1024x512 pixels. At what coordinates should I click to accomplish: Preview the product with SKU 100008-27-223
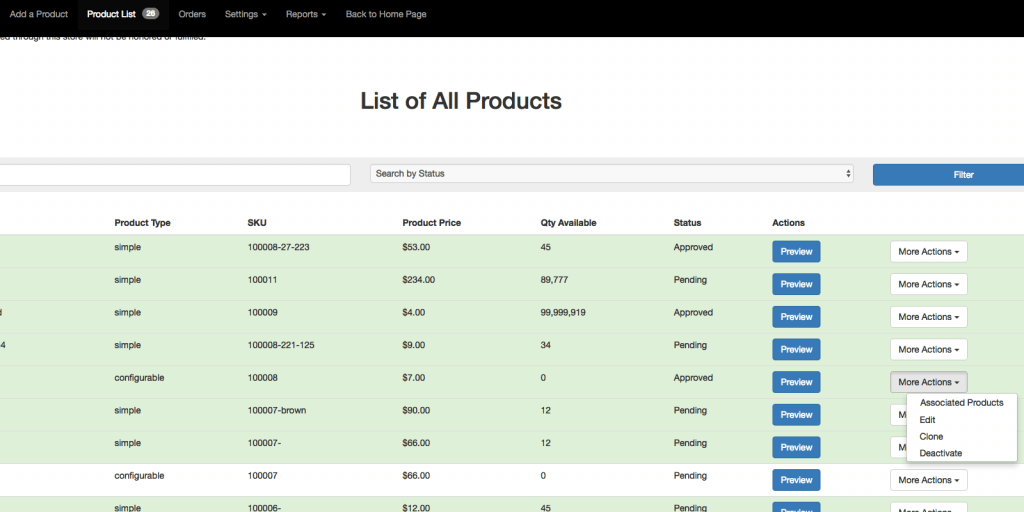796,252
